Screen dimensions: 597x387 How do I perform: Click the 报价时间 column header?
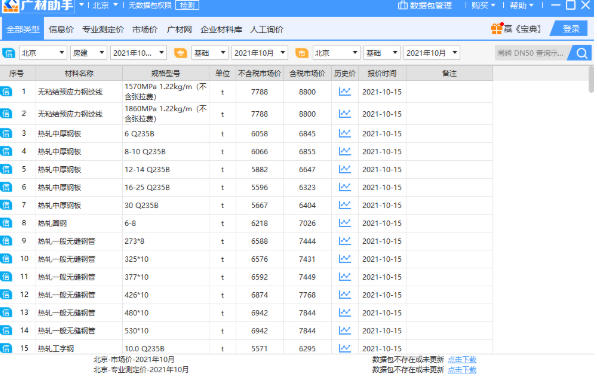(x=382, y=73)
